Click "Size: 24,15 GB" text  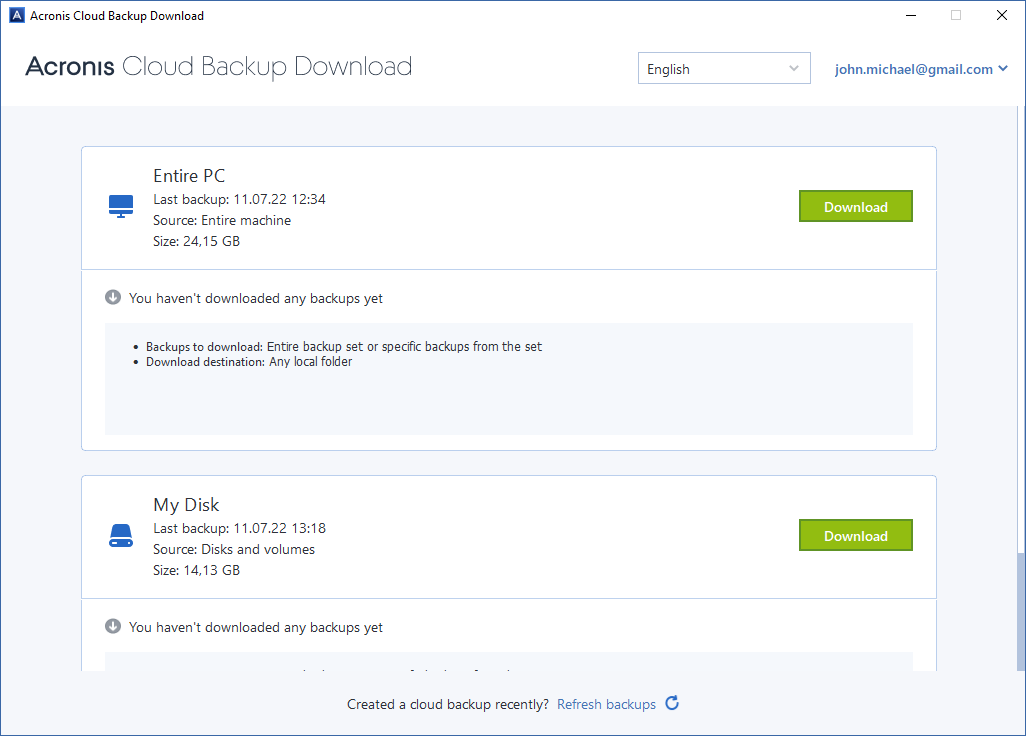[x=196, y=241]
